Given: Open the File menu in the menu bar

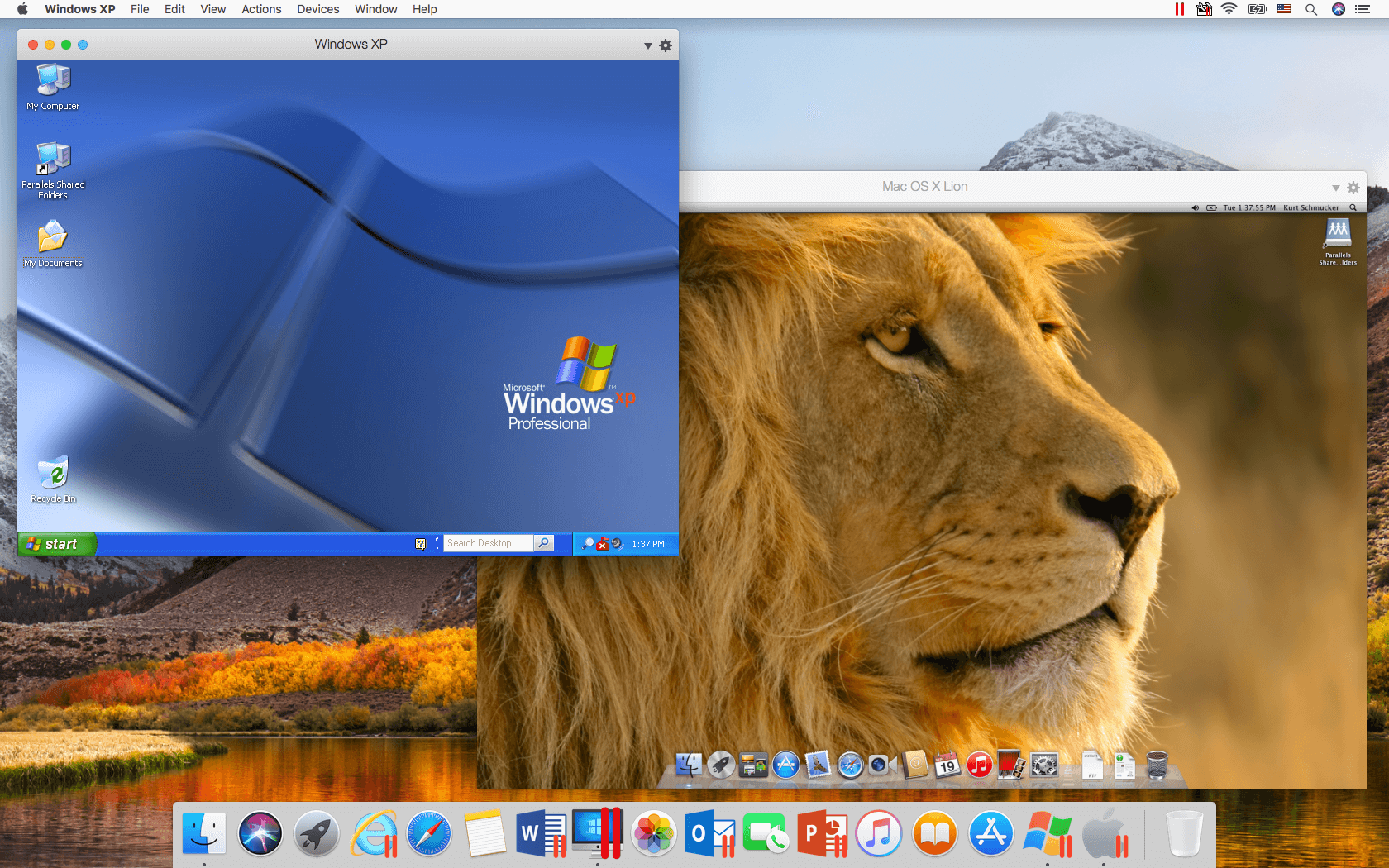Looking at the screenshot, I should point(140,9).
